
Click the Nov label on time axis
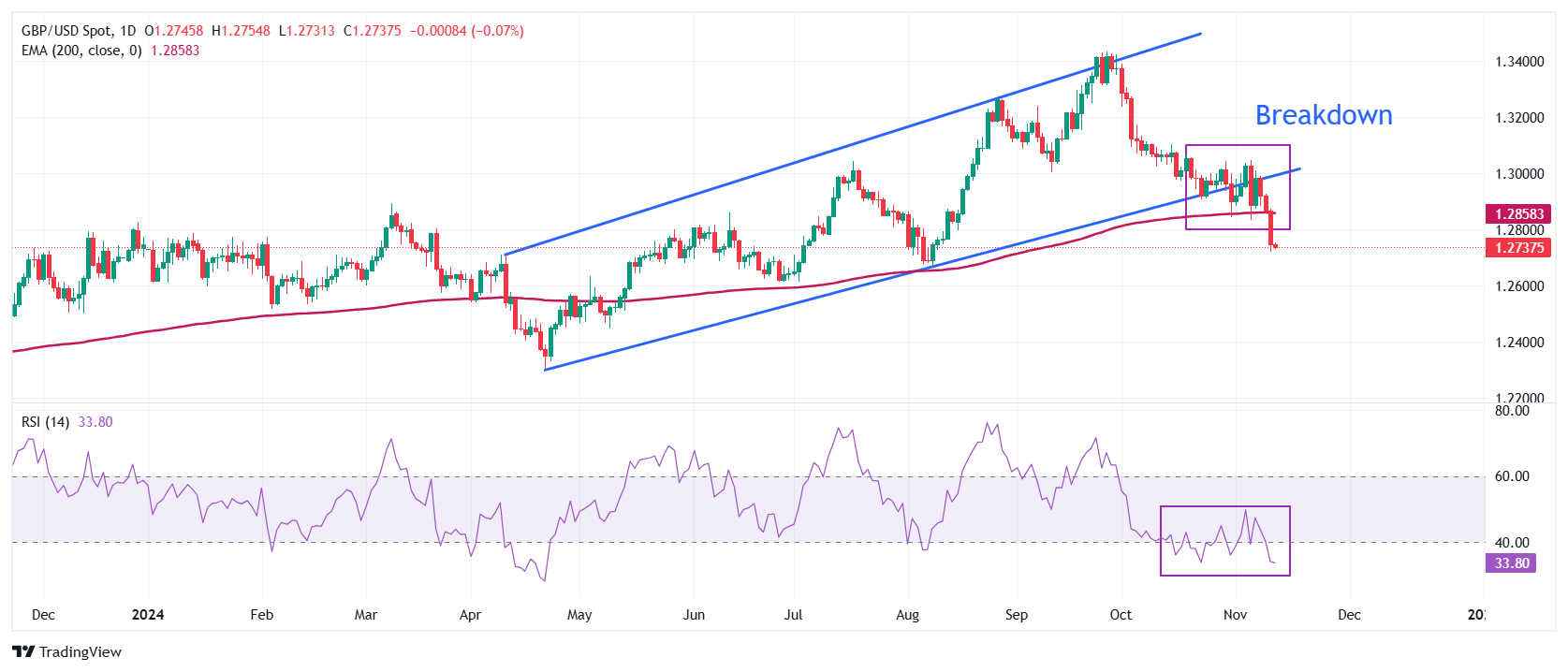click(1235, 615)
